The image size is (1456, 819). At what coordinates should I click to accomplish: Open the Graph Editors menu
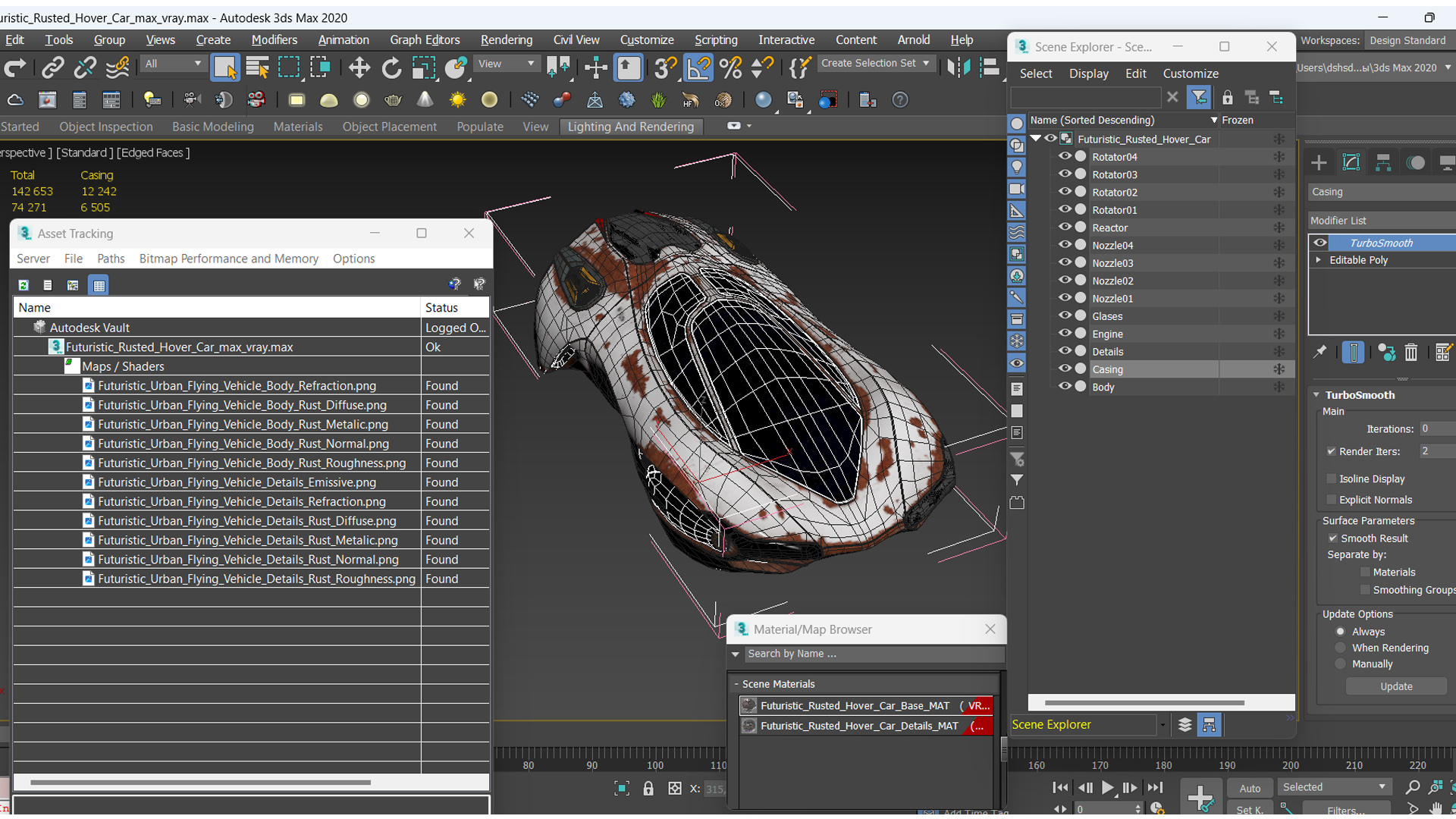pos(425,39)
